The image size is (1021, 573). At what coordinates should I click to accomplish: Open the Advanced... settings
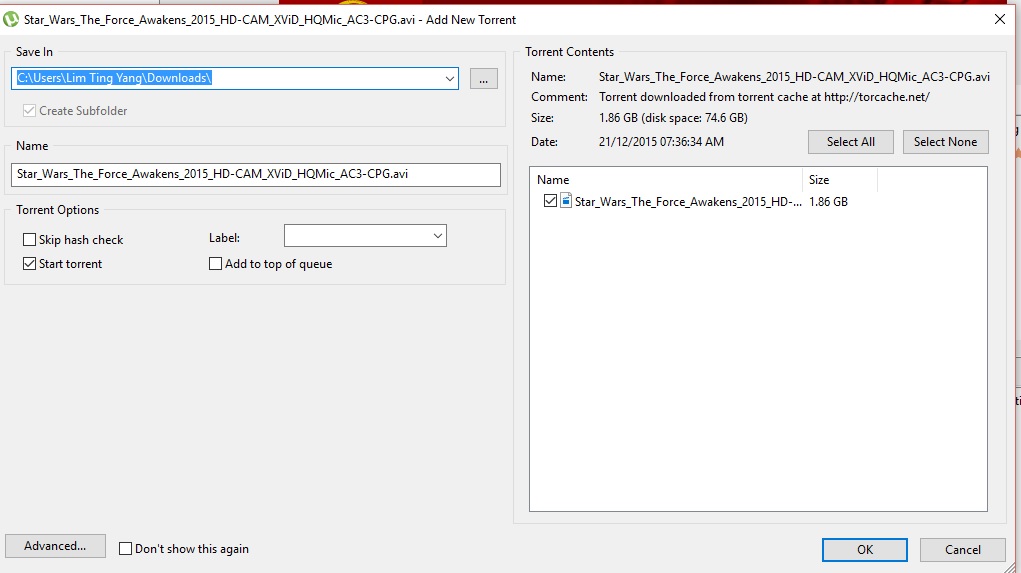(55, 546)
